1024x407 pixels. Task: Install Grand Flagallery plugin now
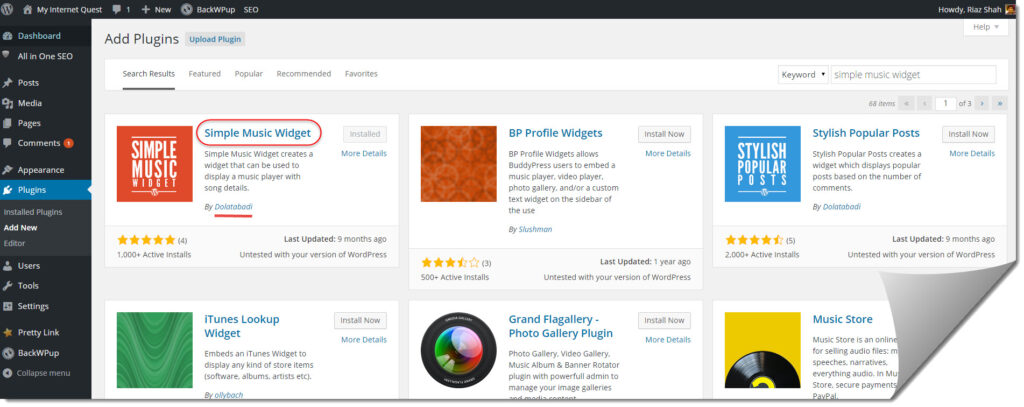click(664, 320)
